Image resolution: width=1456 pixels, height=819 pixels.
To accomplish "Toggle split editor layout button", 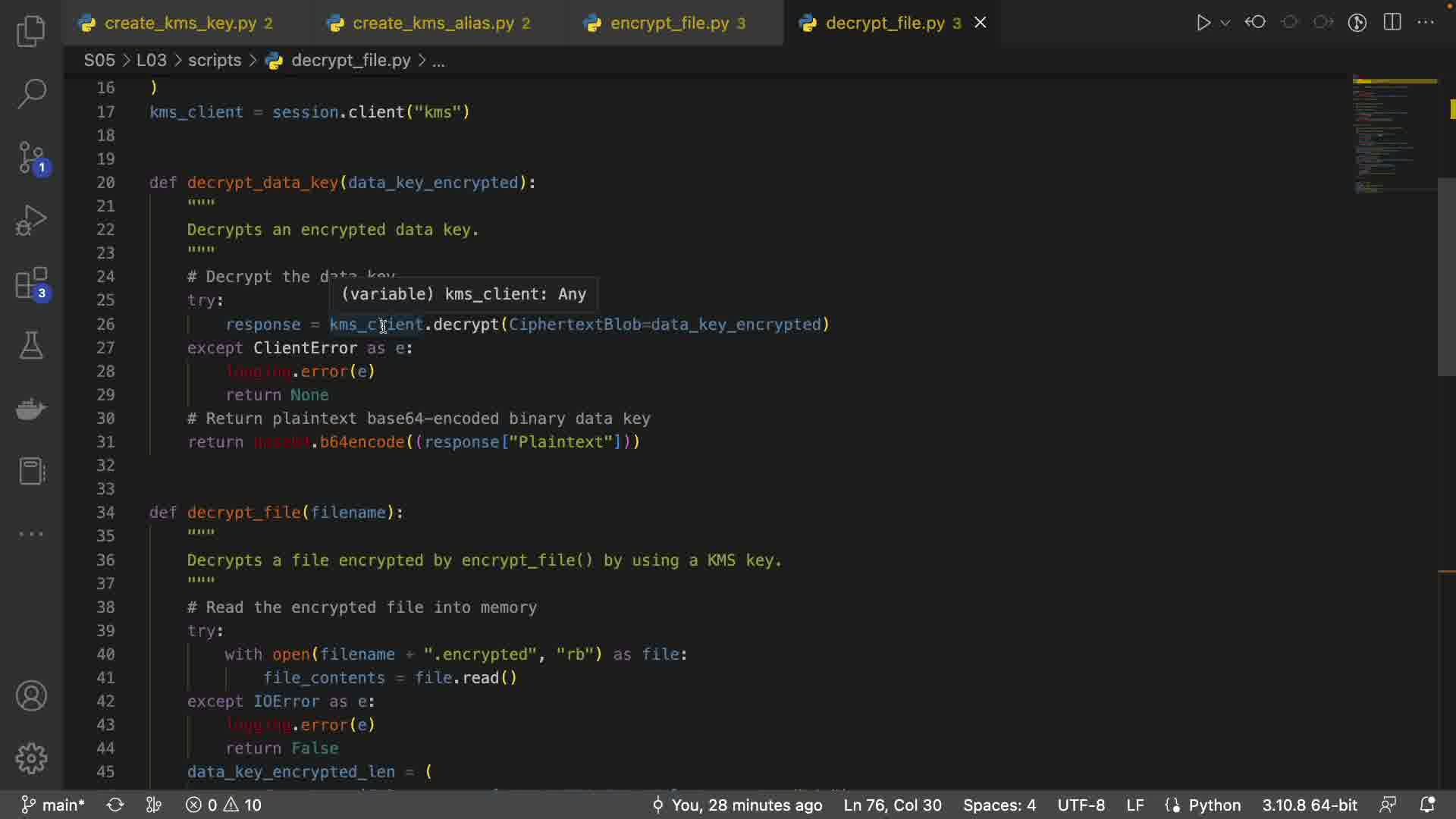I will (x=1392, y=23).
